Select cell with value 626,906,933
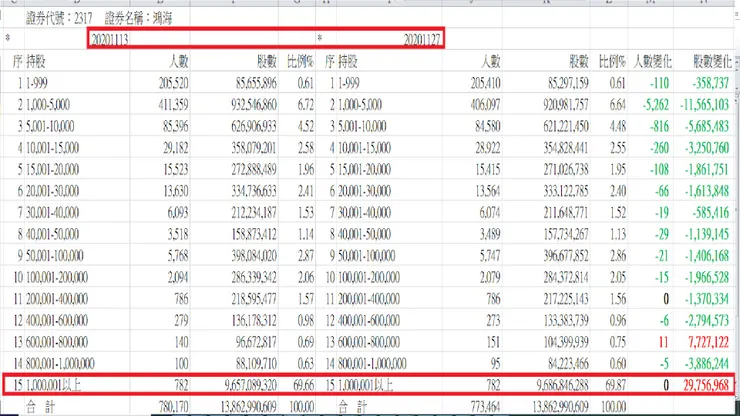Screen dimensions: 740x416 tap(254, 127)
